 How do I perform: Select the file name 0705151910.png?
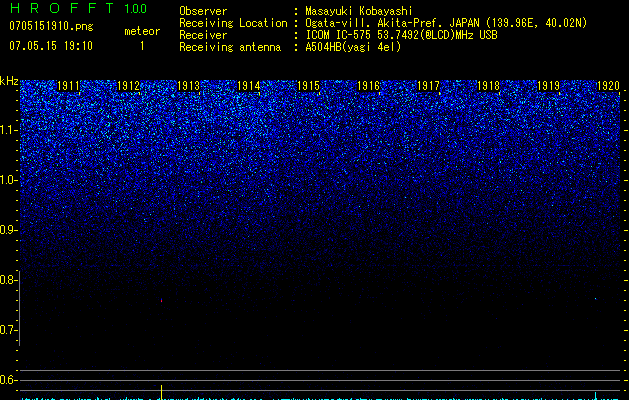[51, 27]
